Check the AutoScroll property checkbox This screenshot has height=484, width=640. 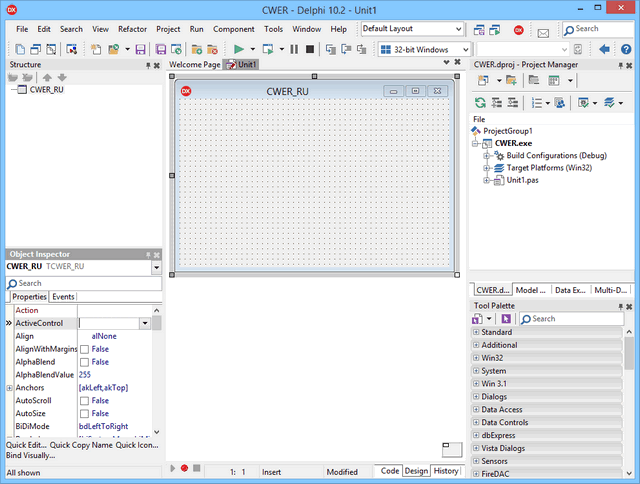(84, 400)
